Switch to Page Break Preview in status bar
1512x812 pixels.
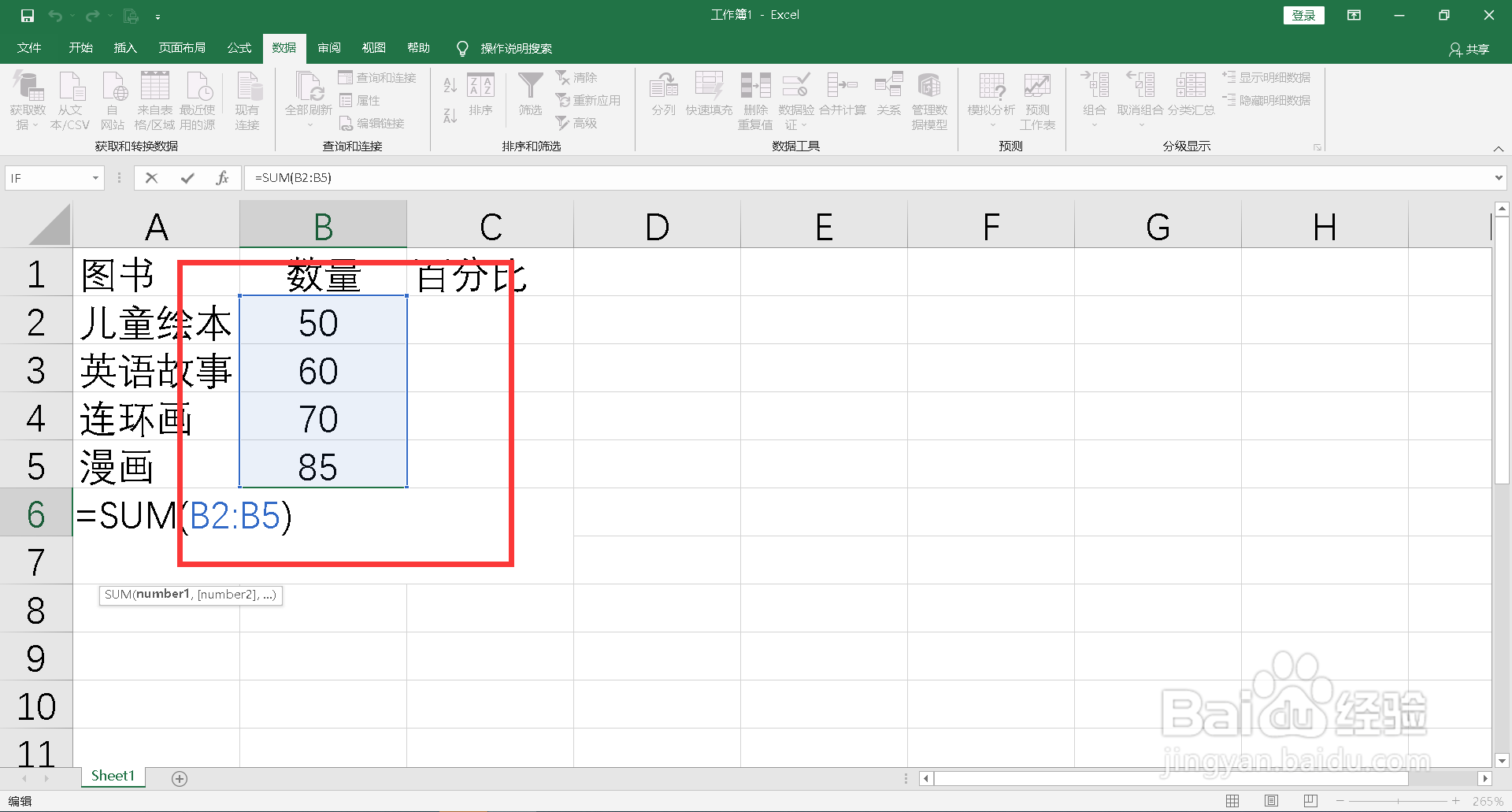tap(1310, 801)
